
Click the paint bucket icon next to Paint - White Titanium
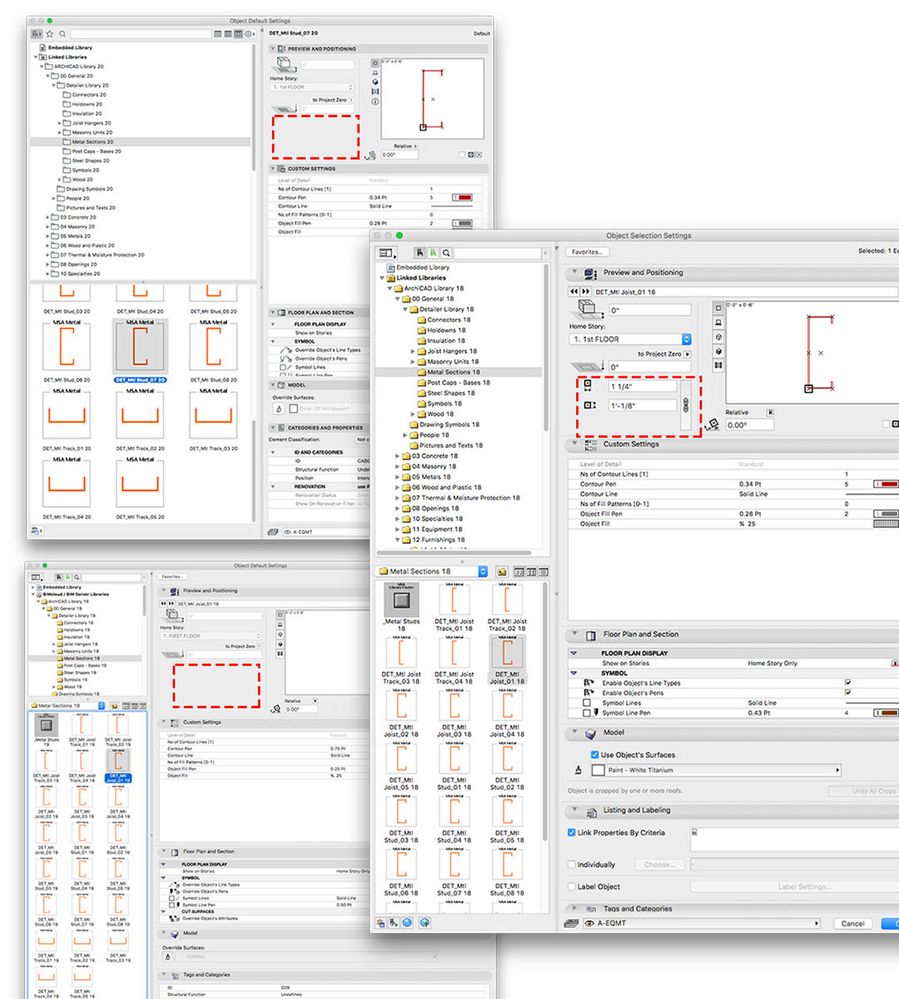(x=578, y=769)
